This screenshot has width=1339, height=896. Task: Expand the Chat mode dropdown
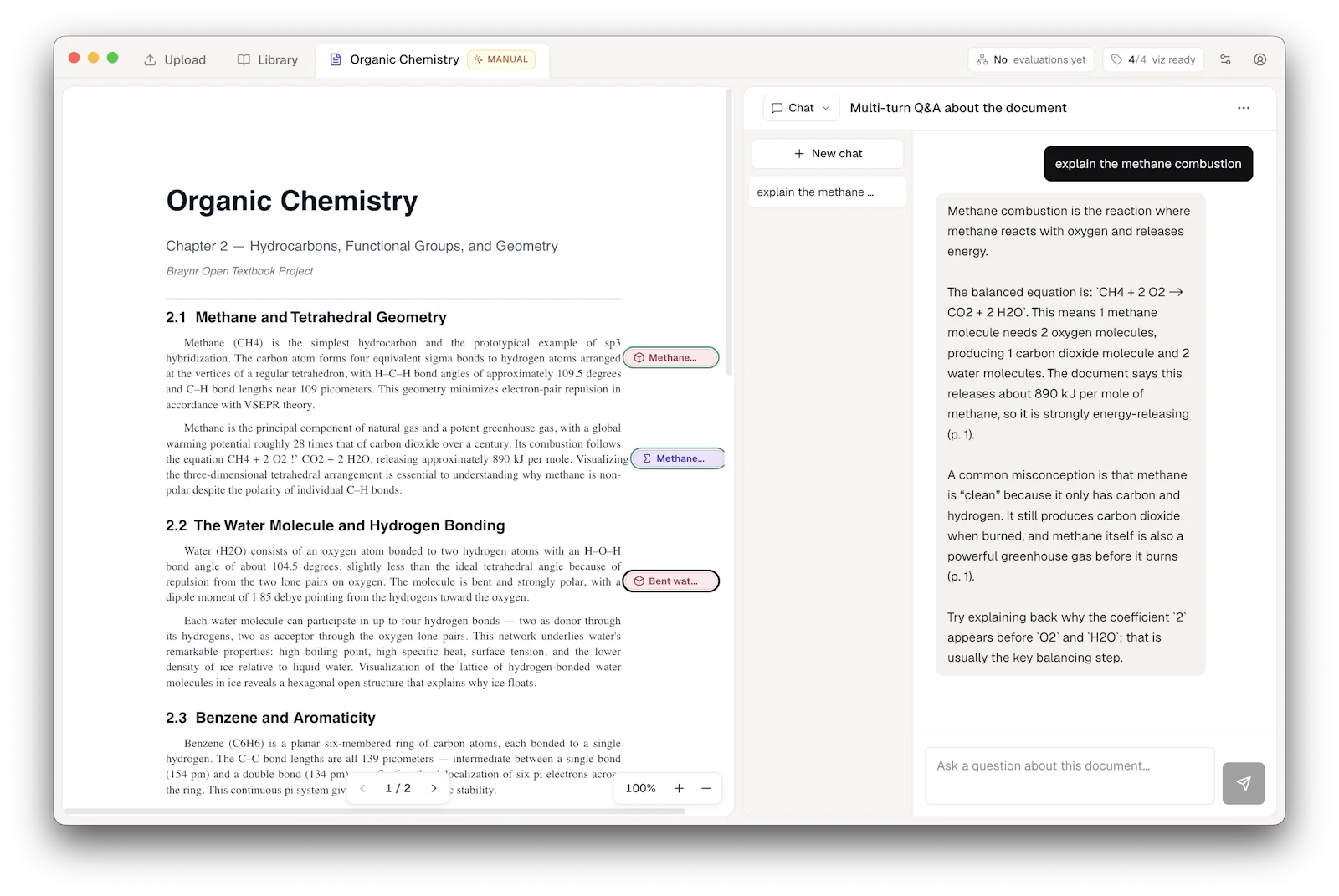[x=801, y=108]
